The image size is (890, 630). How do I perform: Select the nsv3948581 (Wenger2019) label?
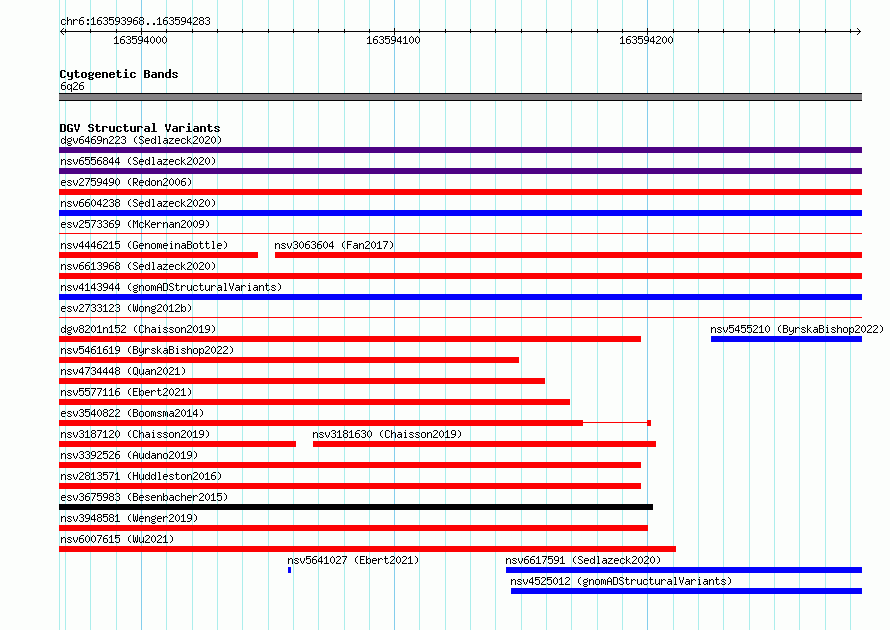[129, 518]
